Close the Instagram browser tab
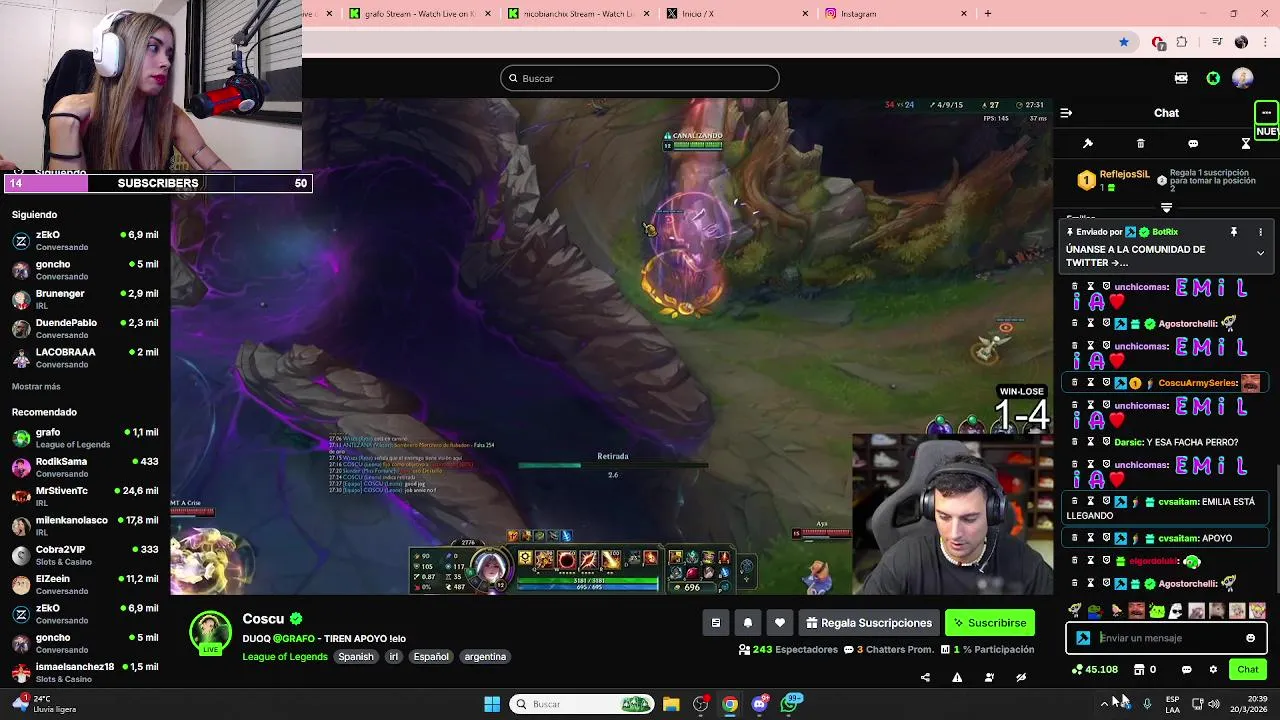This screenshot has height=720, width=1280. (x=964, y=14)
